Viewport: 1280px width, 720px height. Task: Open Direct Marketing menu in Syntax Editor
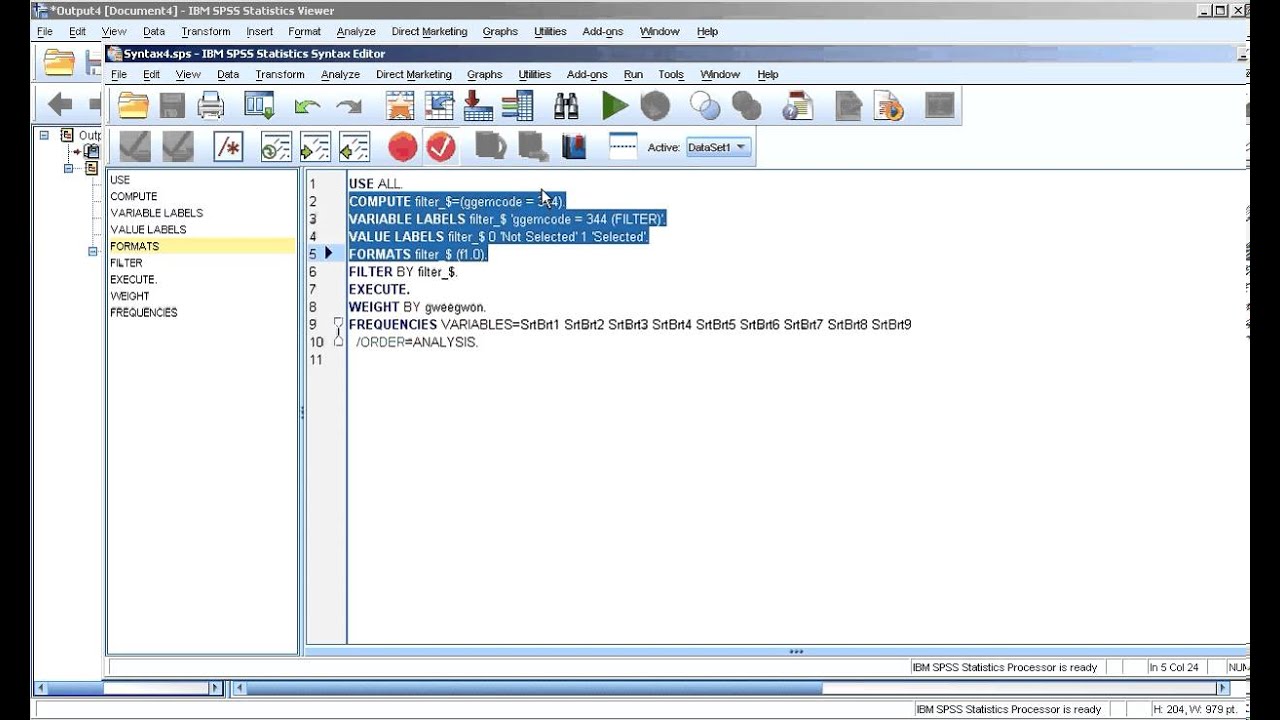[414, 75]
